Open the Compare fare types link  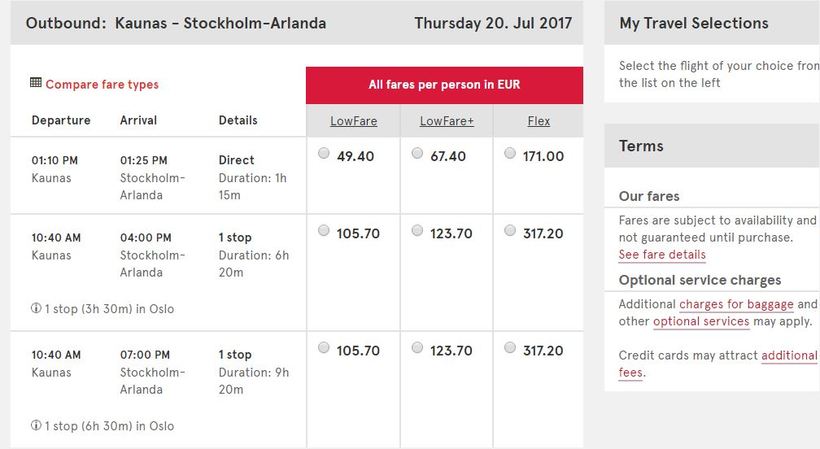click(102, 85)
